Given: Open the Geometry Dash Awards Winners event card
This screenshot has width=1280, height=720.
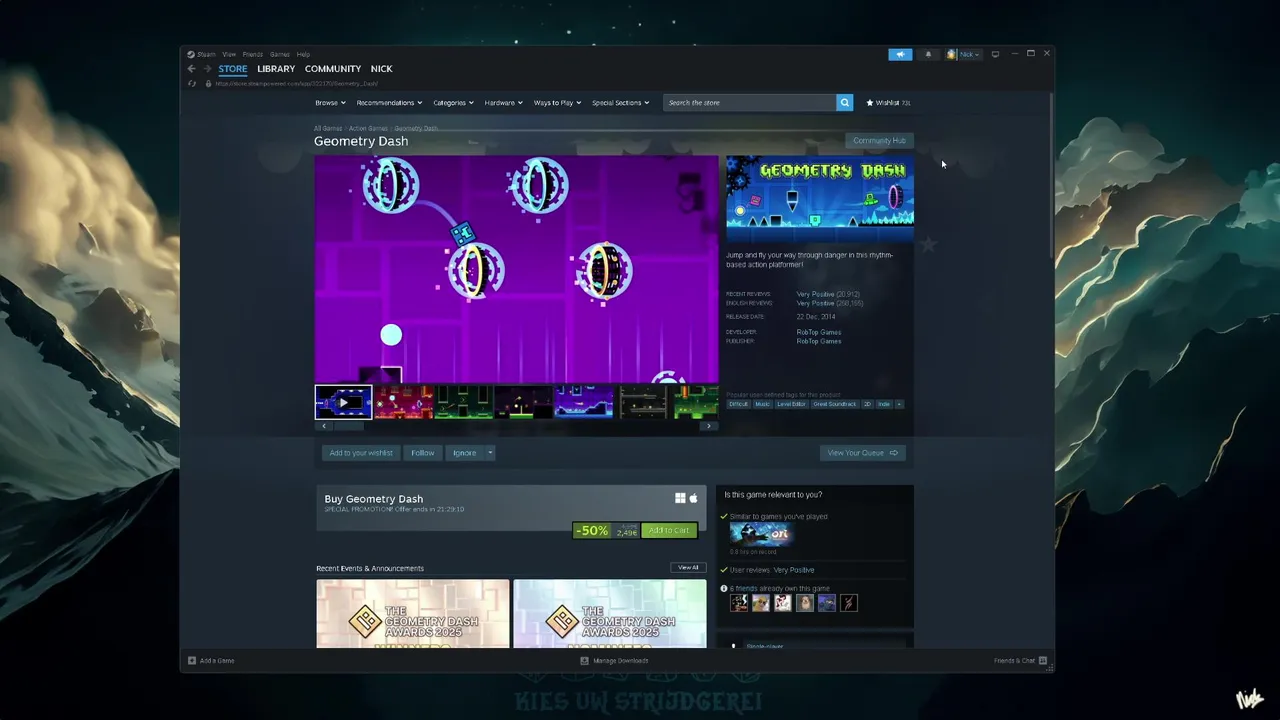Looking at the screenshot, I should [413, 613].
